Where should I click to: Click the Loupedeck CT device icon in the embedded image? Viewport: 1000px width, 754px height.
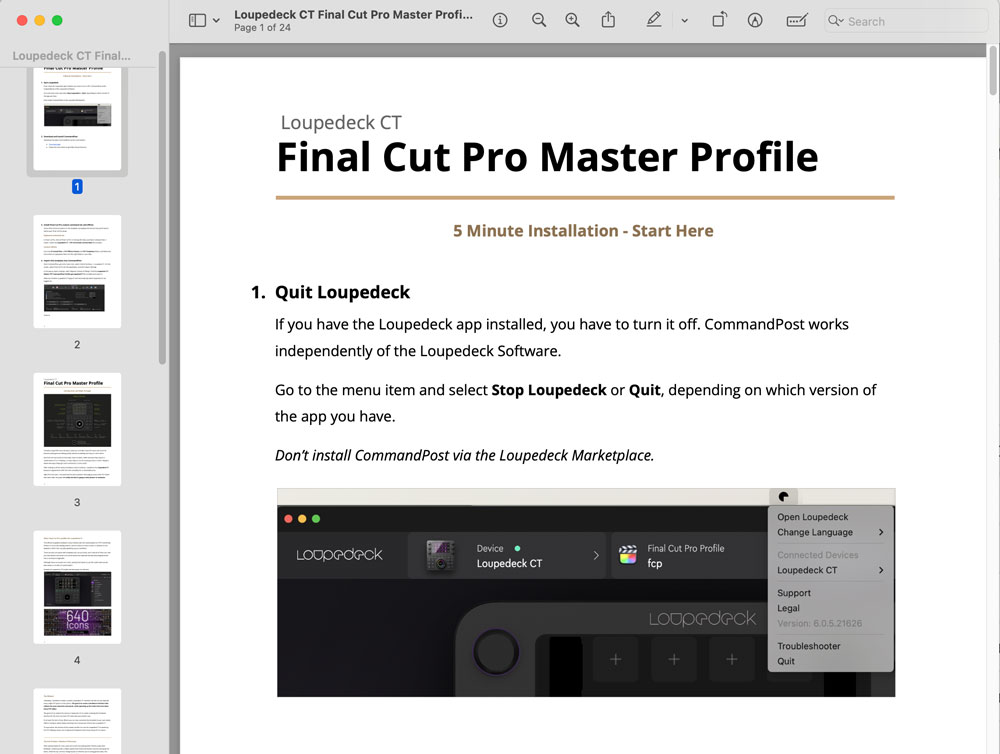click(441, 555)
